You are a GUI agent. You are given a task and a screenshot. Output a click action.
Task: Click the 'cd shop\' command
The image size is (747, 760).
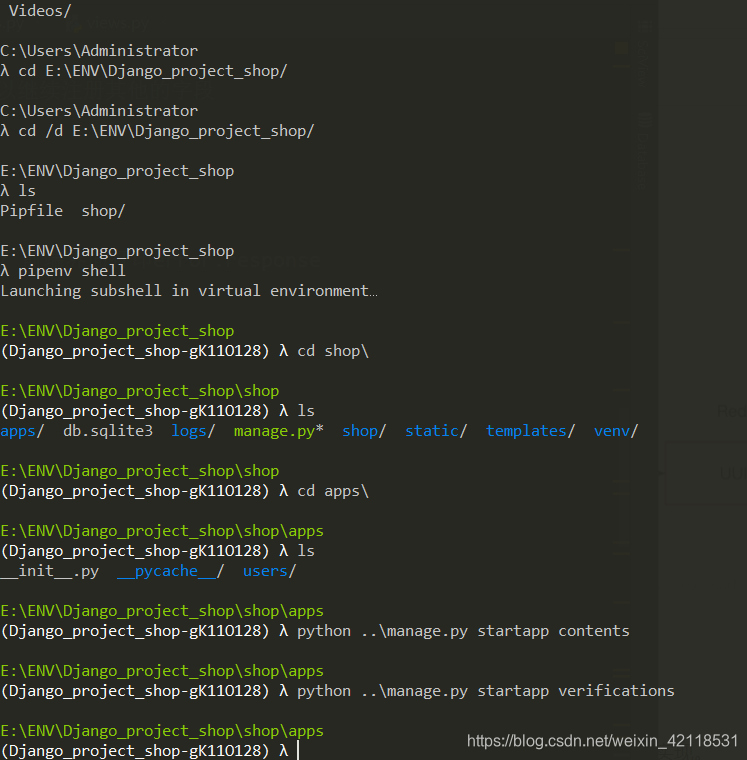333,351
